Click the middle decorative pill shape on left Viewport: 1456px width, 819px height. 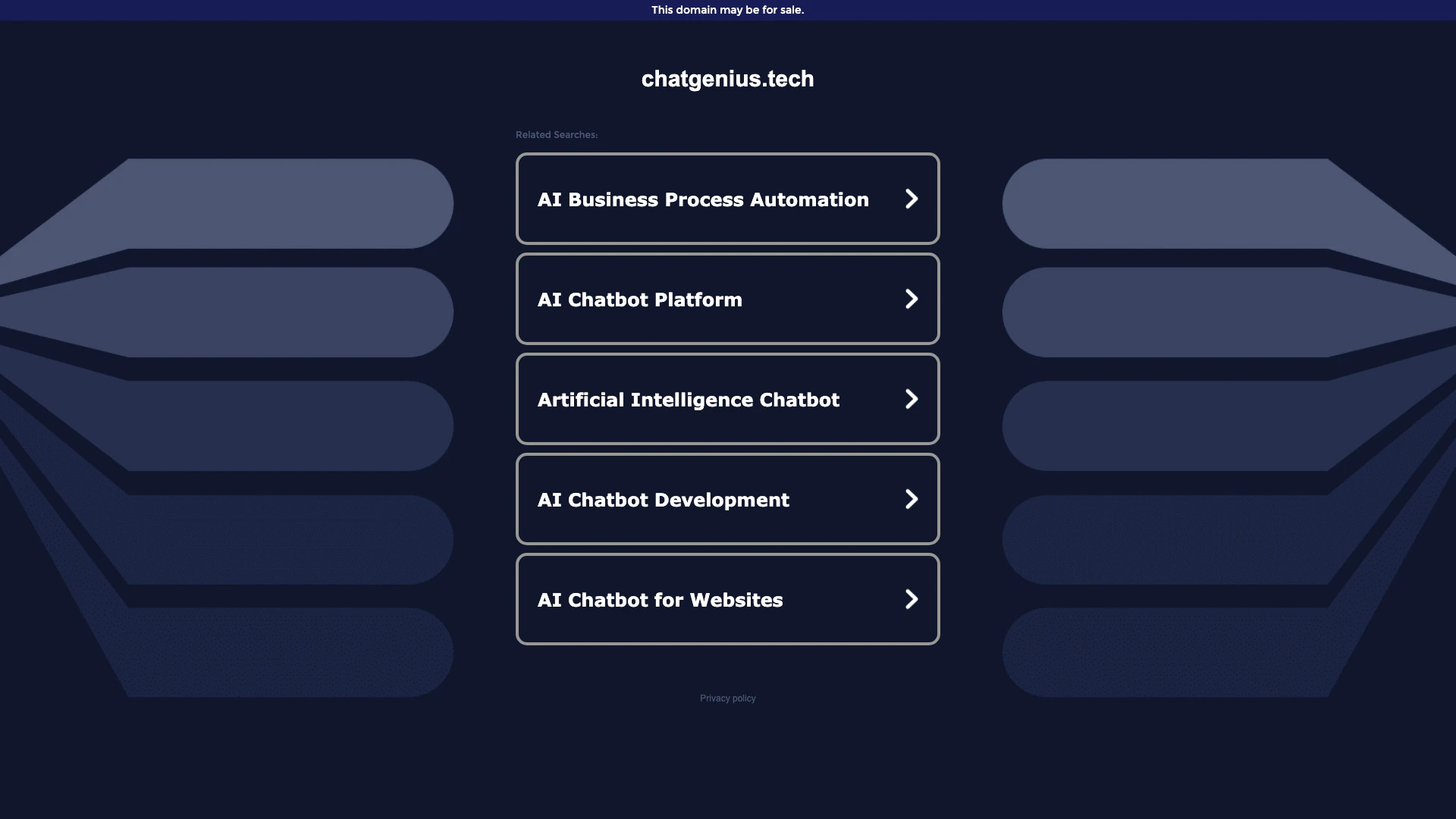(x=288, y=425)
